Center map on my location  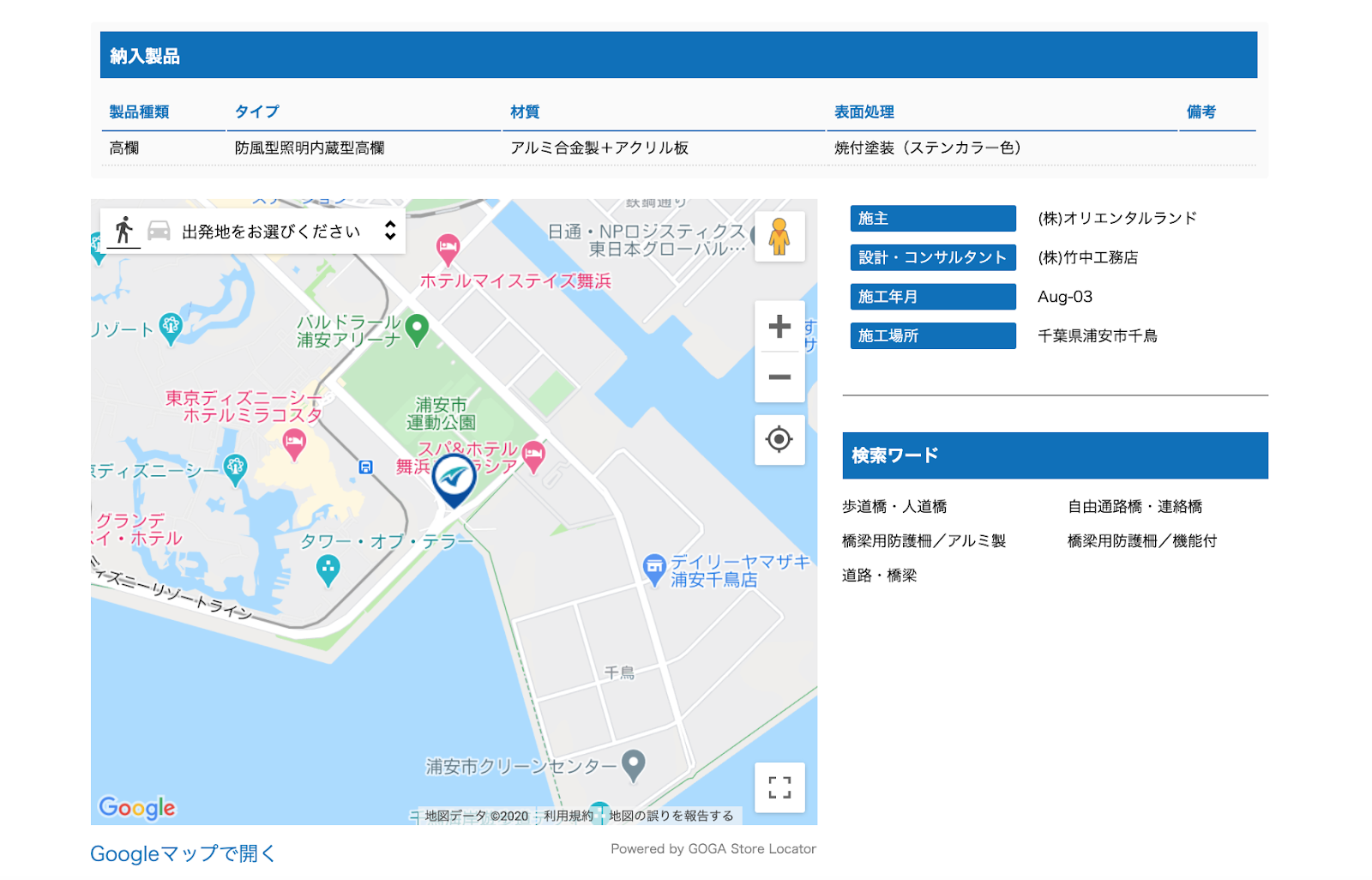pyautogui.click(x=779, y=439)
